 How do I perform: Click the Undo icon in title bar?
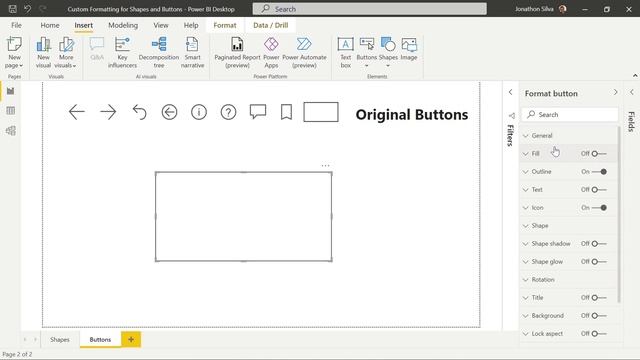point(27,9)
